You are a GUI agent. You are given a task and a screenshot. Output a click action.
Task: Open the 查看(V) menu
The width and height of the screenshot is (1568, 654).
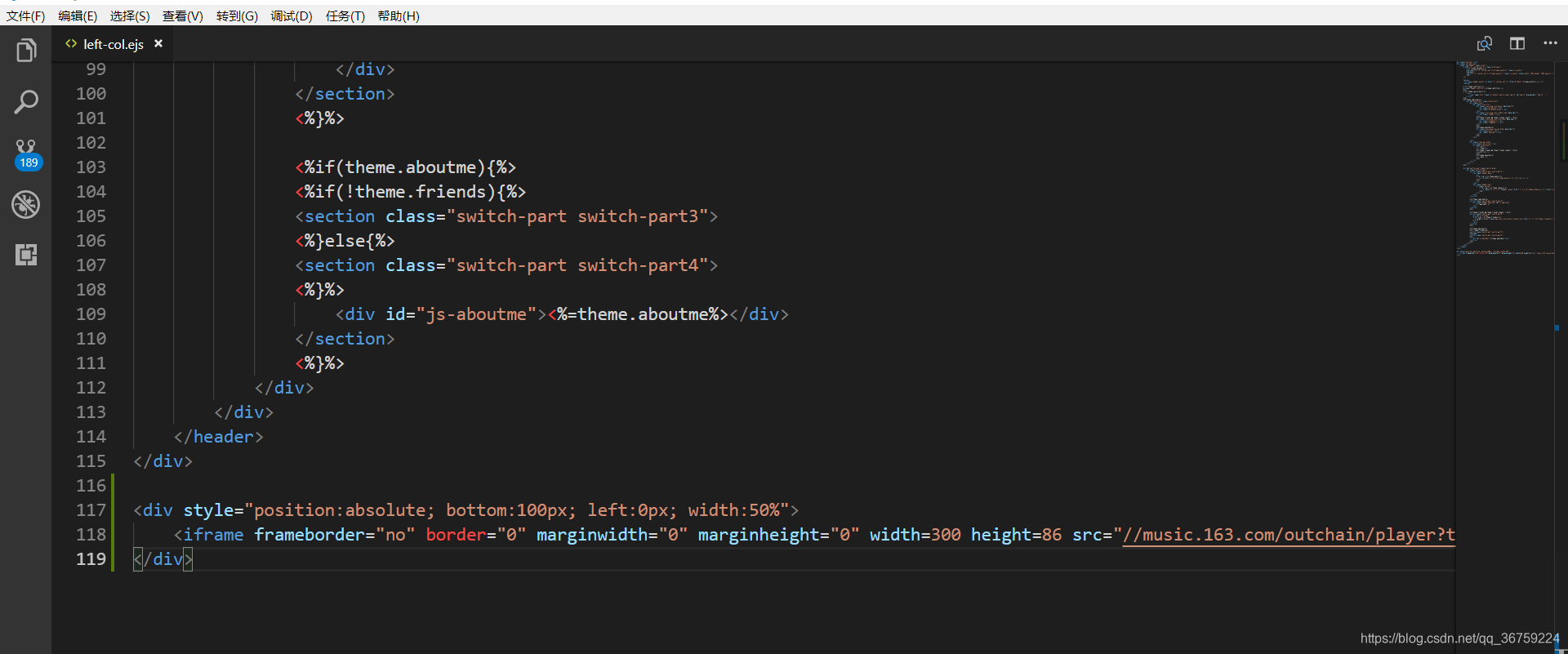pyautogui.click(x=183, y=16)
